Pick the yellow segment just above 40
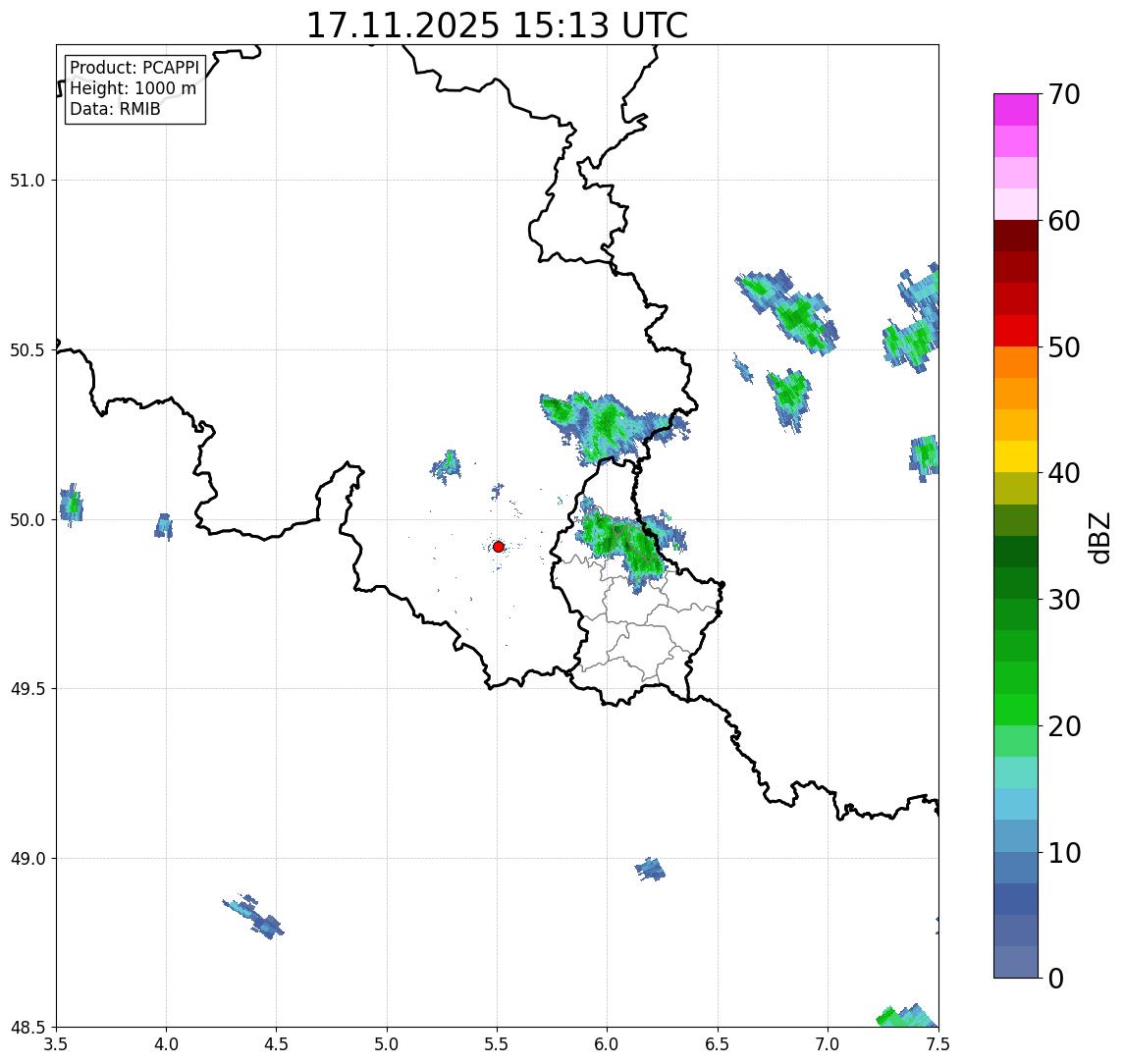The width and height of the screenshot is (1124, 1064). coord(1016,456)
